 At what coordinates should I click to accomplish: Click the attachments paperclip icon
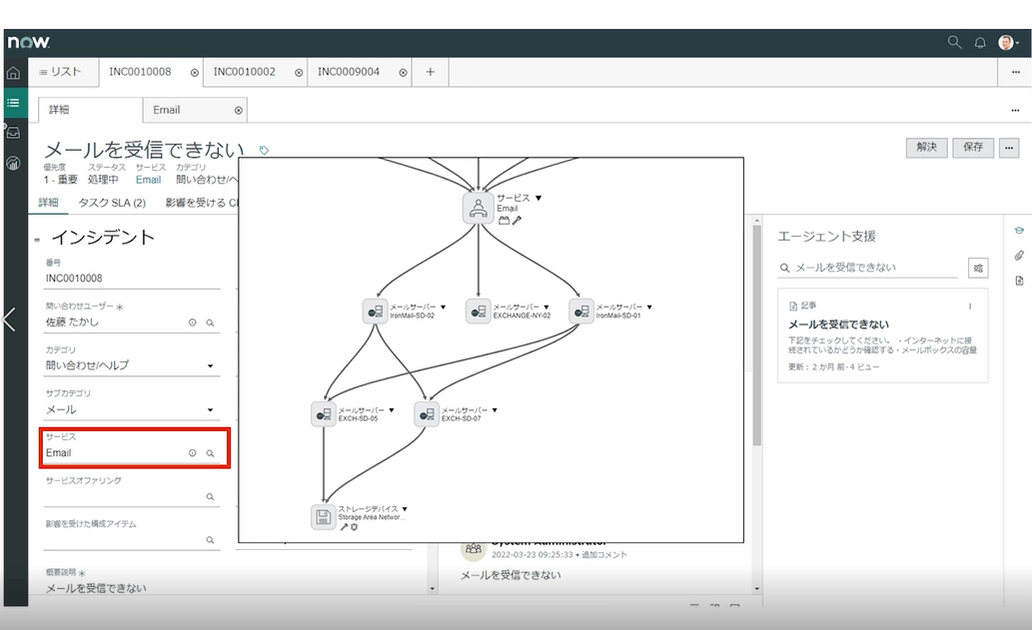click(1019, 256)
